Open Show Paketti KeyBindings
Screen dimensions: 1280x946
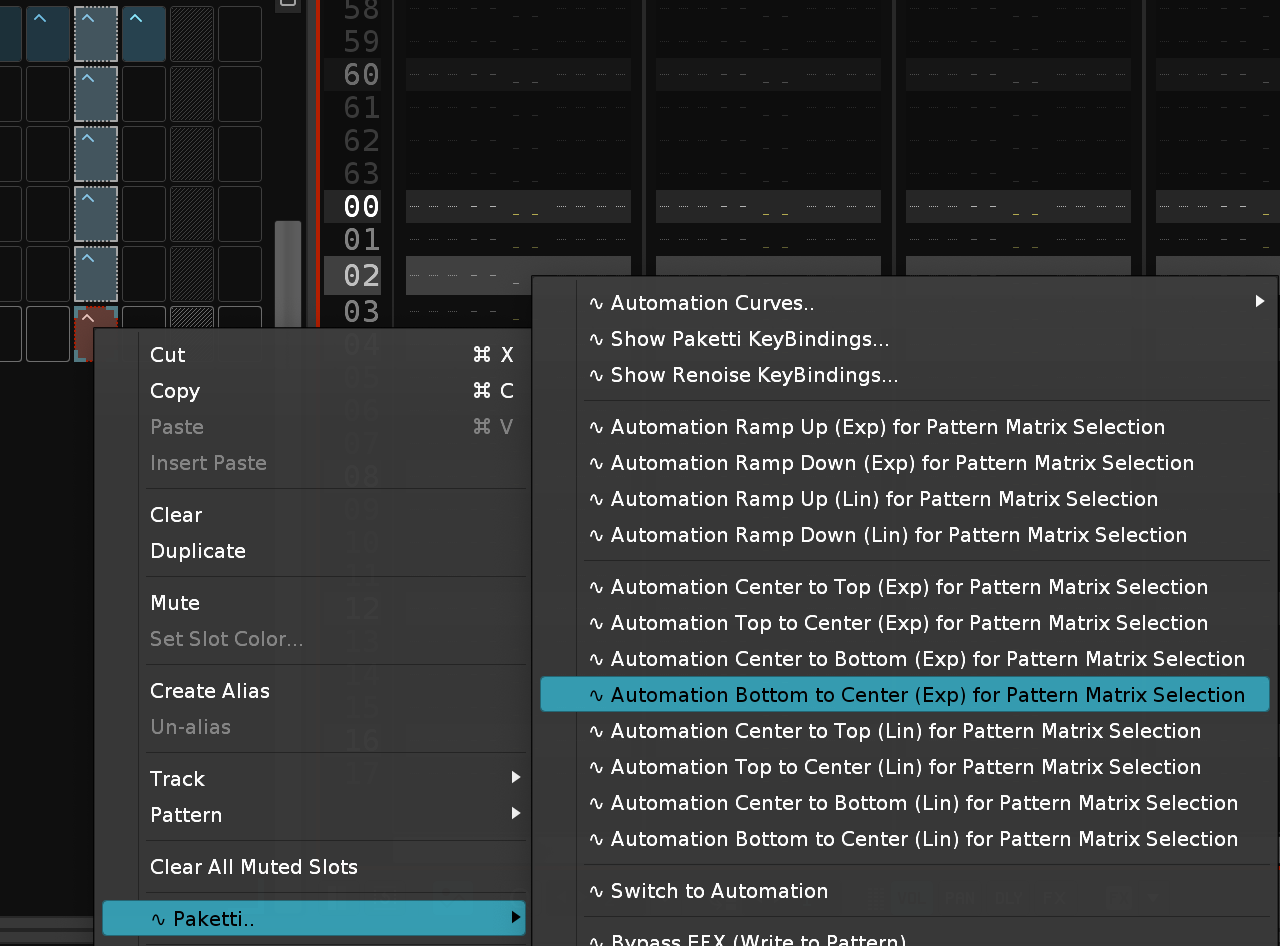pos(749,339)
